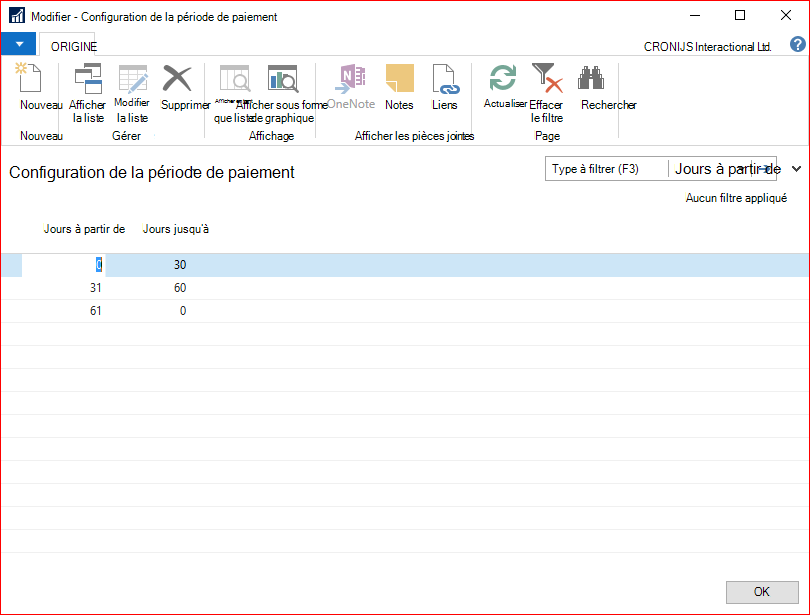Viewport: 810px width, 615px height.
Task: Refresh page with Actualiser icon
Action: [x=503, y=77]
